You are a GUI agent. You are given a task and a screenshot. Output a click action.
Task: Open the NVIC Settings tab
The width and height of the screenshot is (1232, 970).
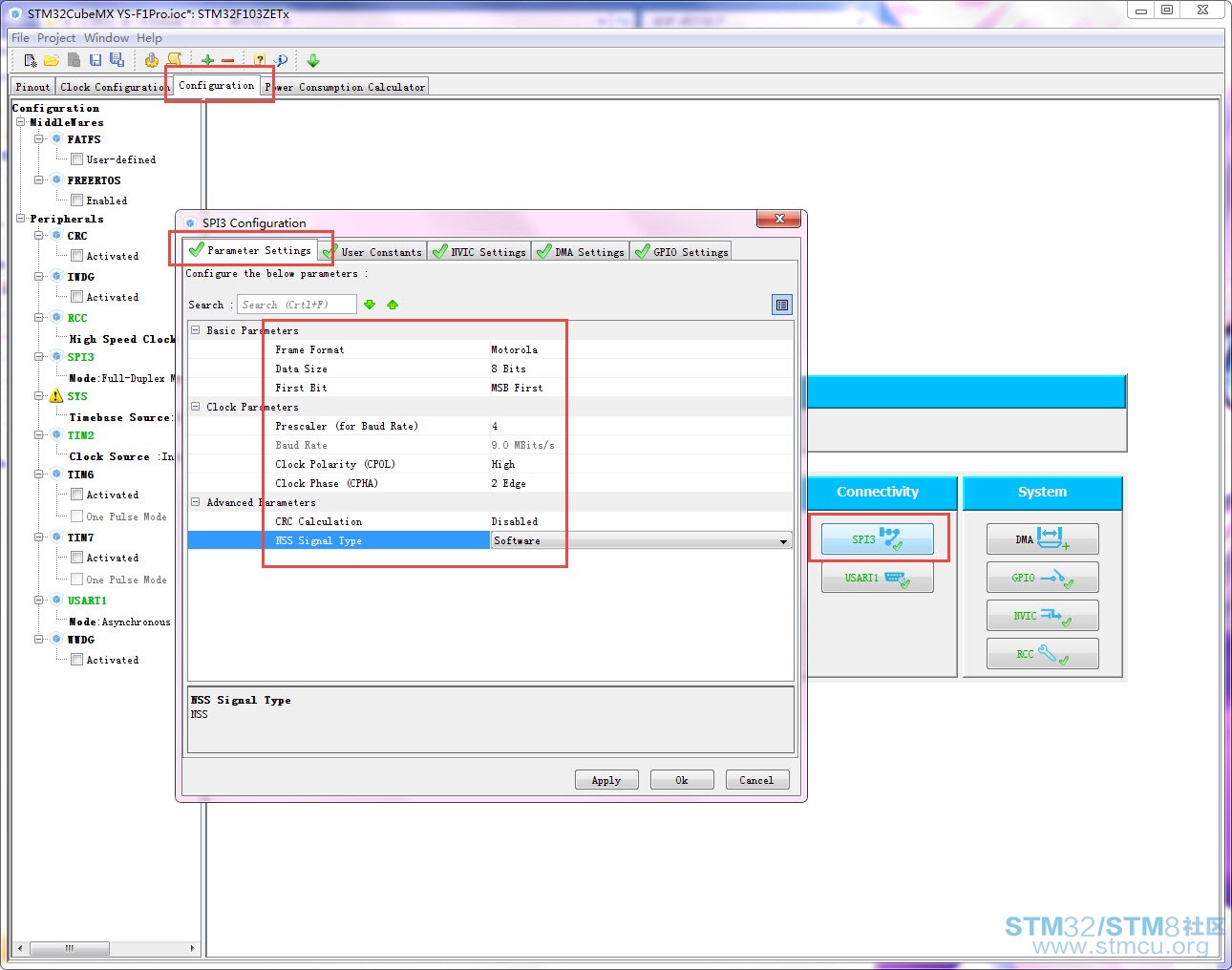(x=478, y=252)
